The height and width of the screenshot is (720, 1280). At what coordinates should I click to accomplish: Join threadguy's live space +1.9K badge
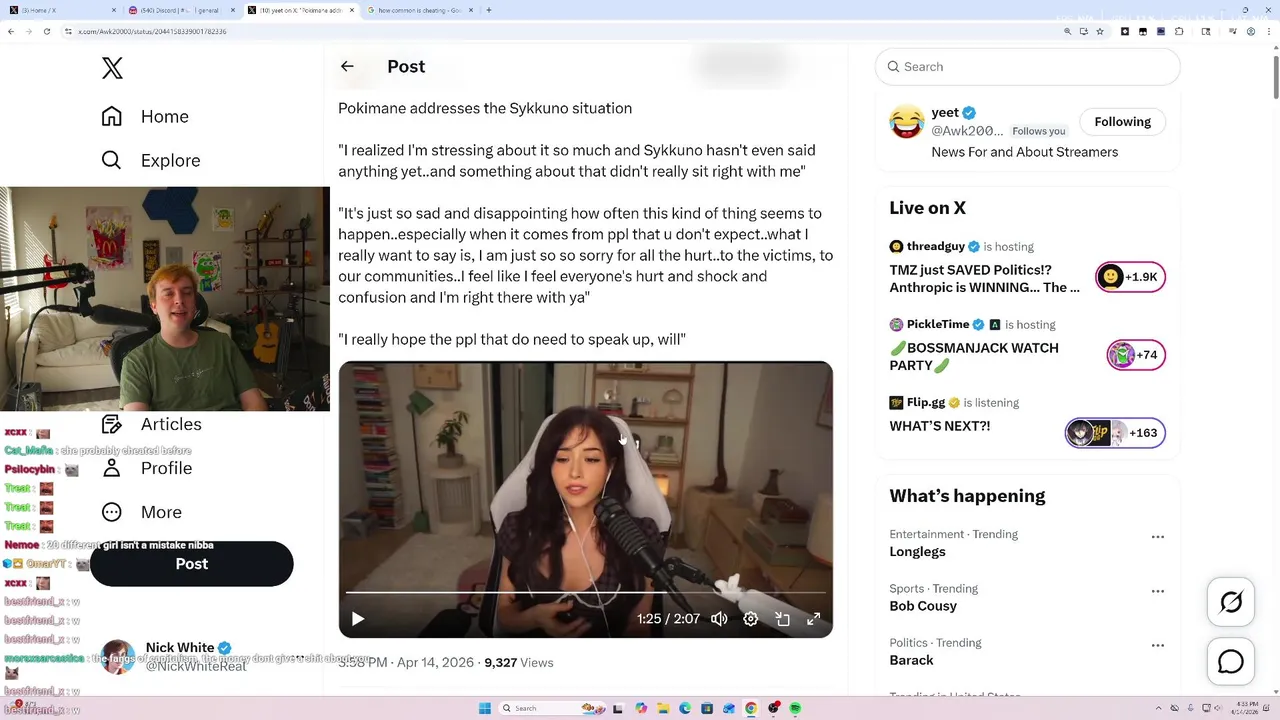pos(1131,277)
